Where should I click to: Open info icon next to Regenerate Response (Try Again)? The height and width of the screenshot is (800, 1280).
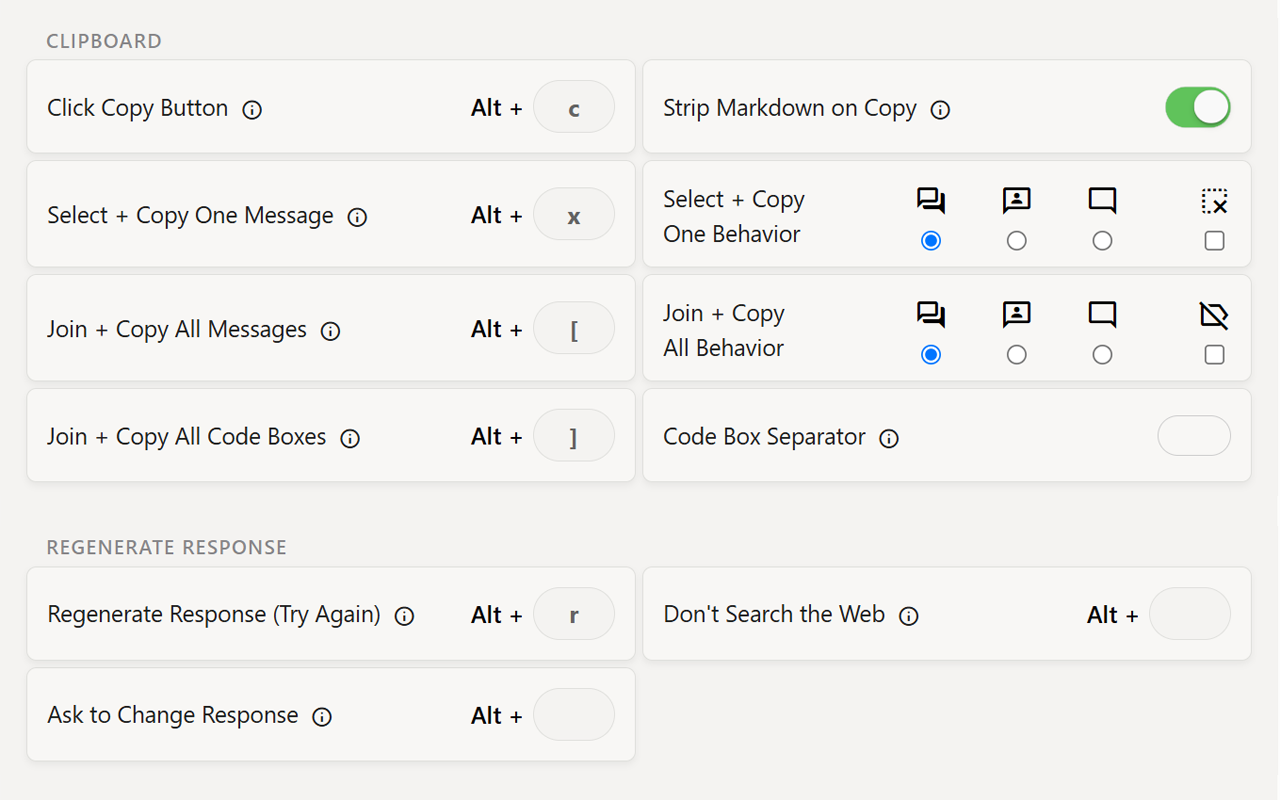click(404, 616)
